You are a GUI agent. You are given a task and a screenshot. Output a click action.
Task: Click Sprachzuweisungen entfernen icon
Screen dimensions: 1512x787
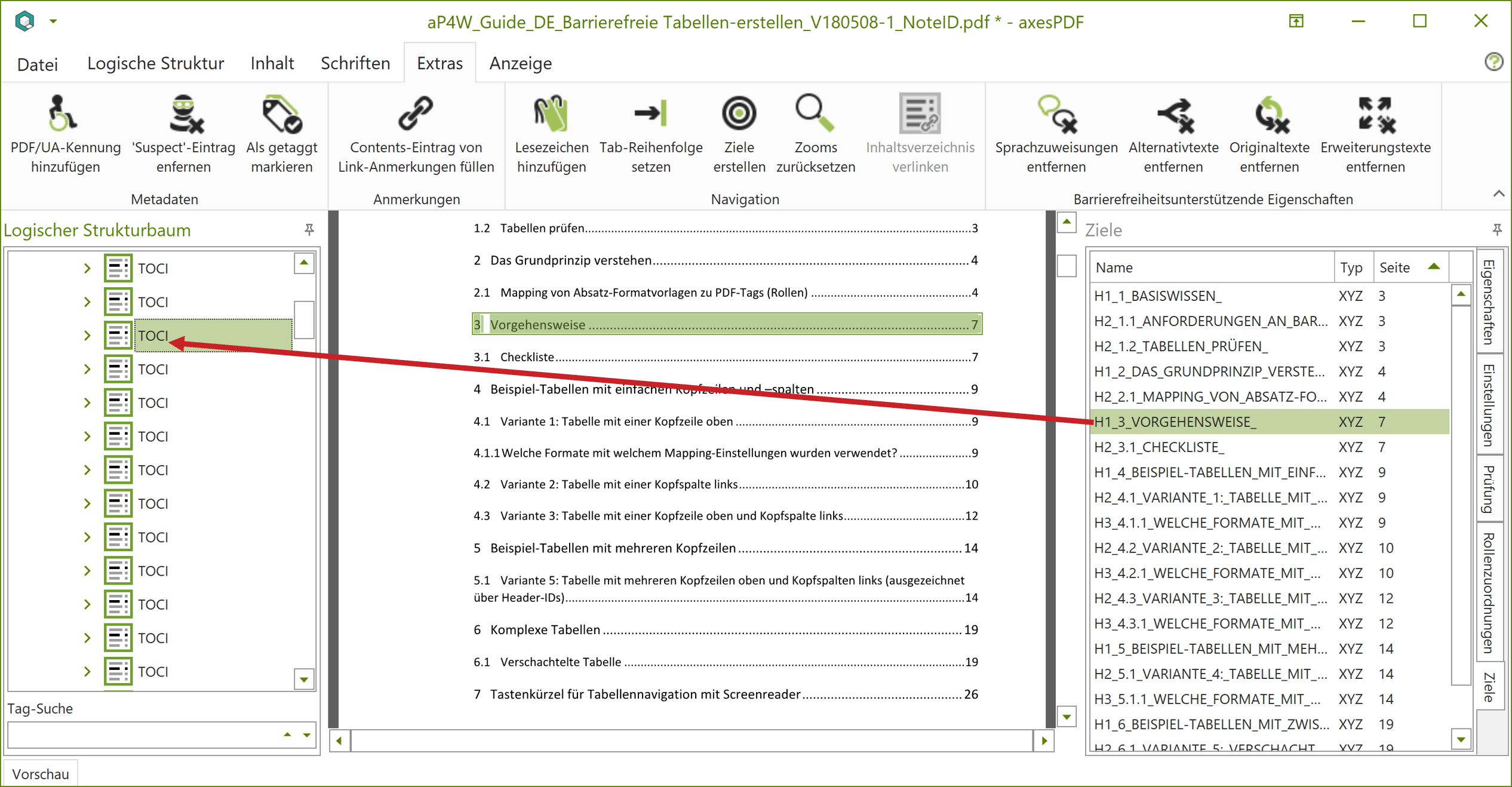[x=1056, y=113]
